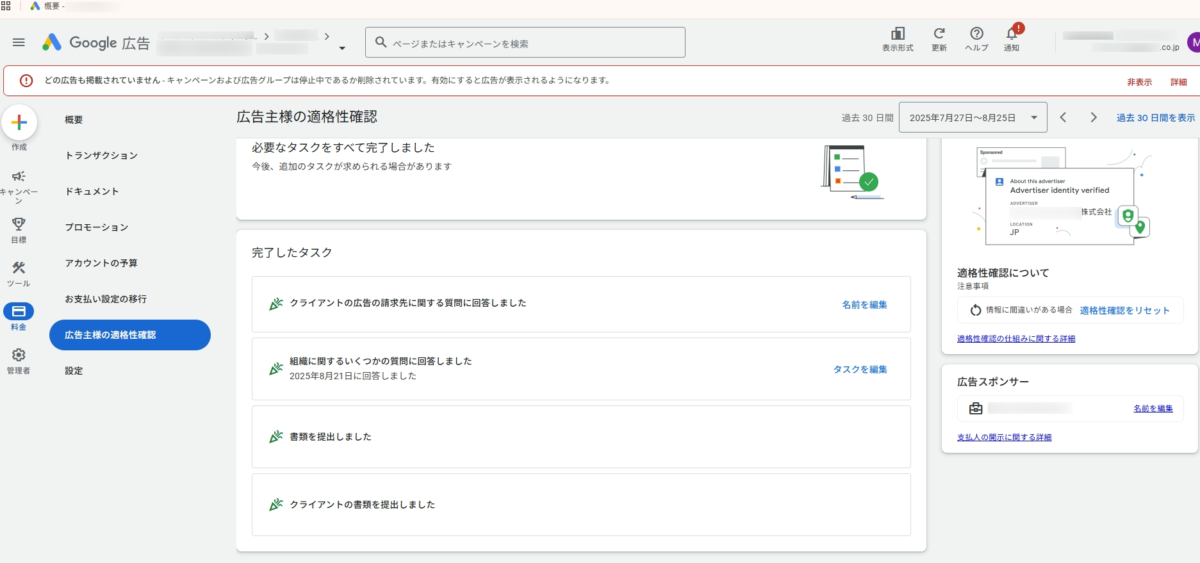
Task: Open キャンペーン megaphone icon in sidebar
Action: 19,176
